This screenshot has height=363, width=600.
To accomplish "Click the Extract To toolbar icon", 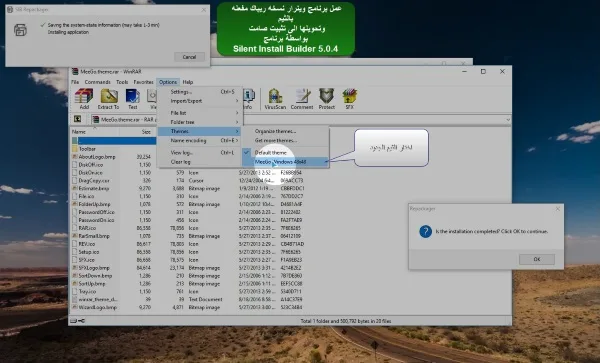I will 108,99.
